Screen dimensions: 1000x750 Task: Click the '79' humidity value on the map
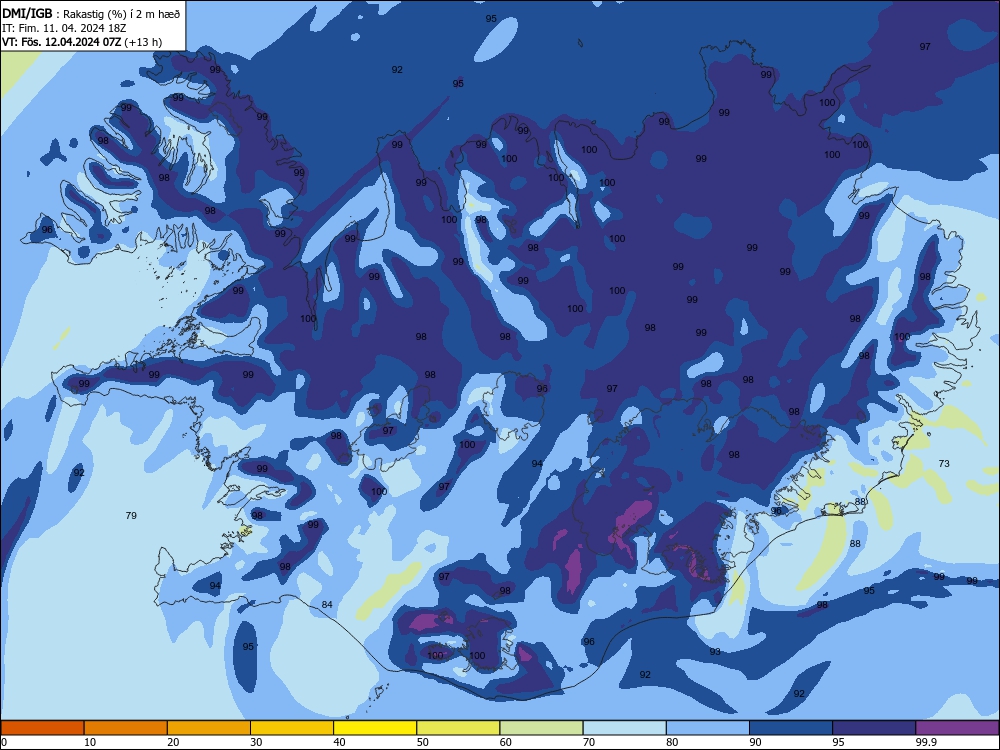131,515
